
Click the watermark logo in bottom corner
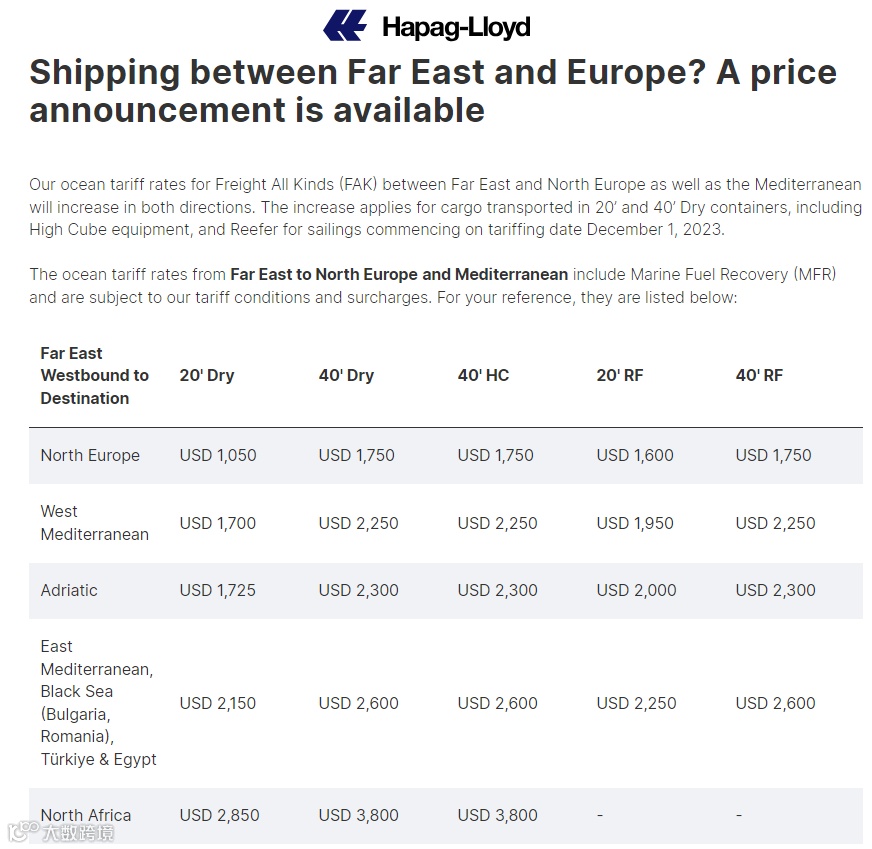(x=61, y=832)
